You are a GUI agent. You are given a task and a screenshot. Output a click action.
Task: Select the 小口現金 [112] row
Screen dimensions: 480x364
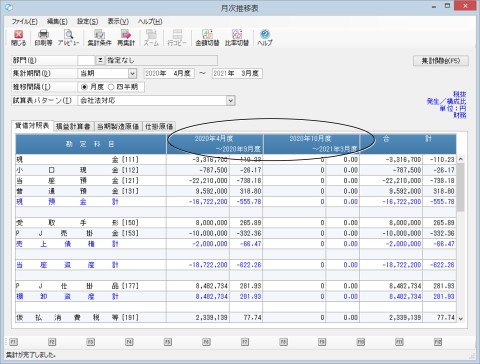236,170
